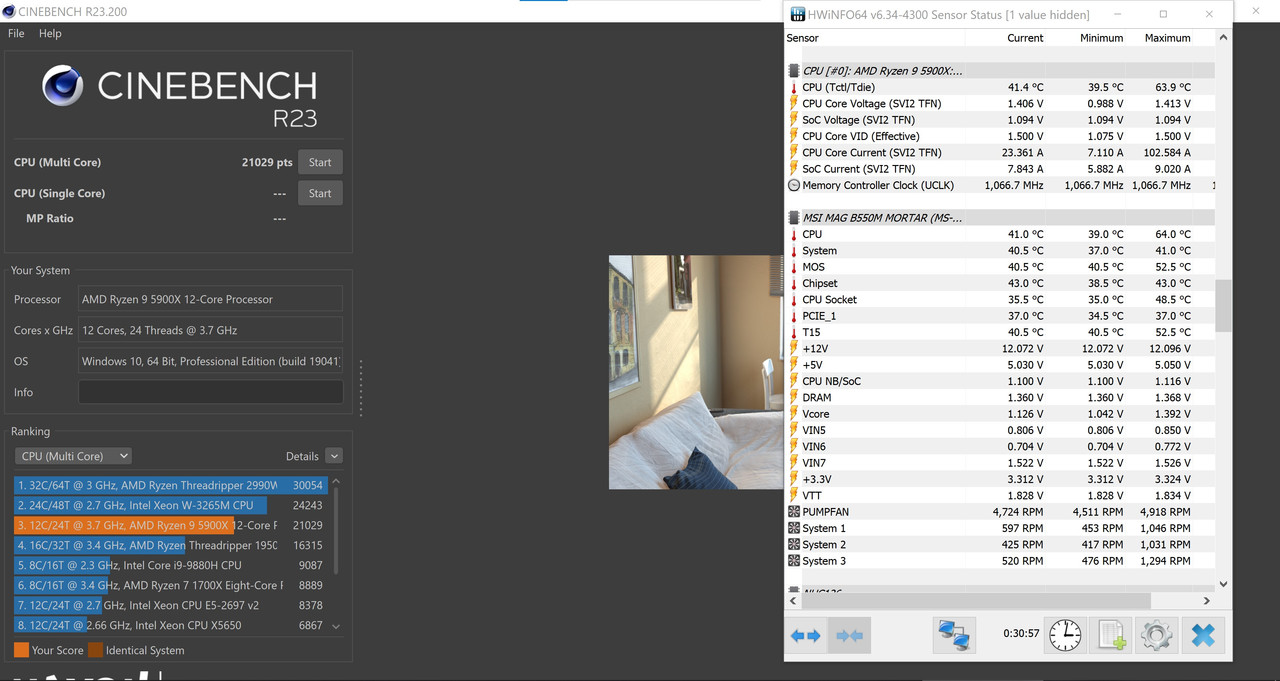Click the Sensor column header
The height and width of the screenshot is (681, 1280).
[x=802, y=38]
